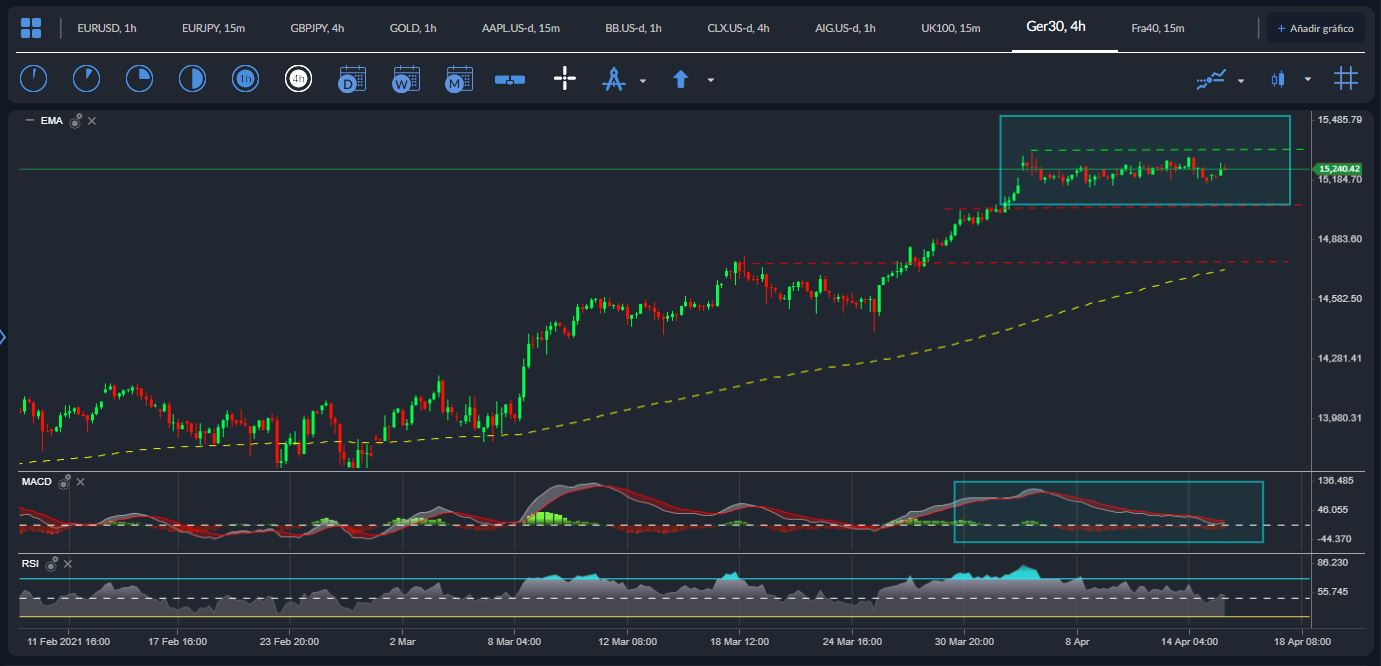Switch to the BB.US-d, 1h tab

[634, 28]
